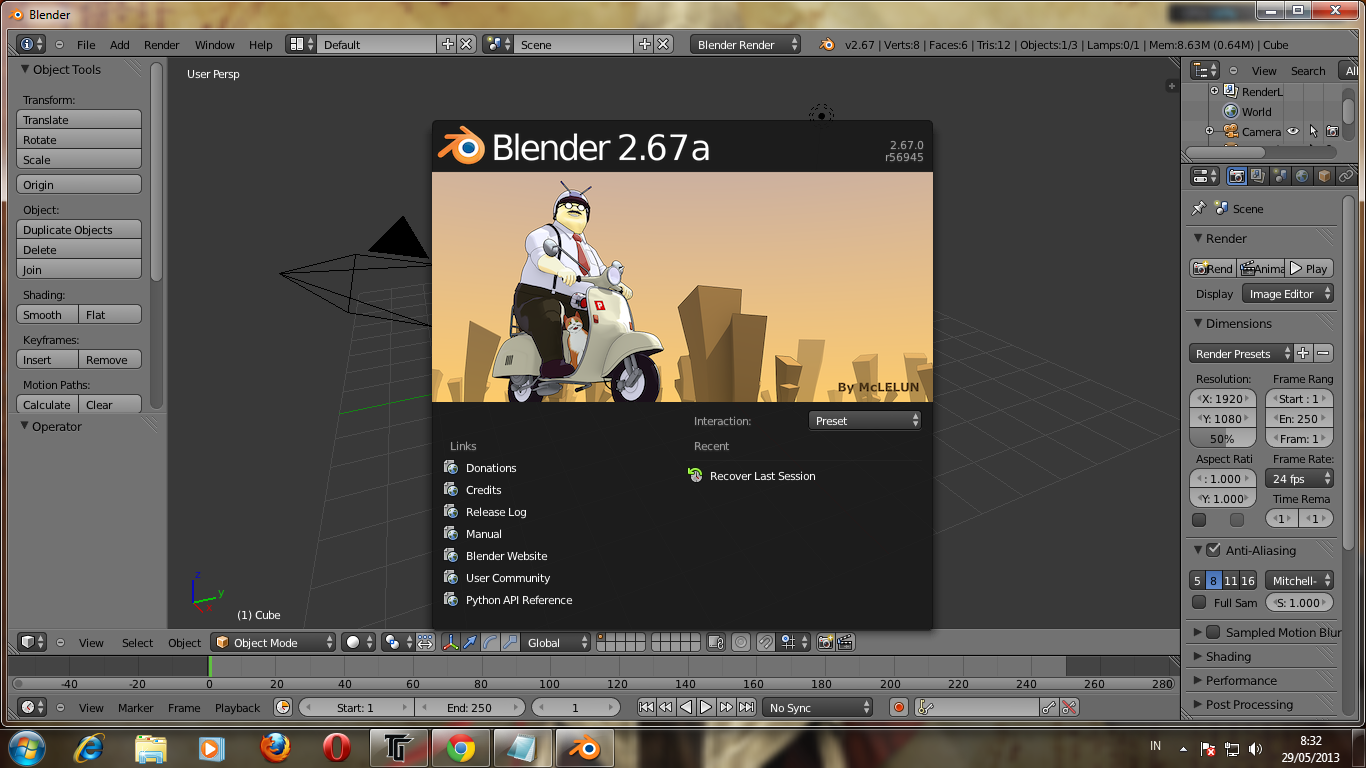The height and width of the screenshot is (768, 1366).
Task: Select the Rotate manipulator in the 3D view header
Action: coord(488,642)
